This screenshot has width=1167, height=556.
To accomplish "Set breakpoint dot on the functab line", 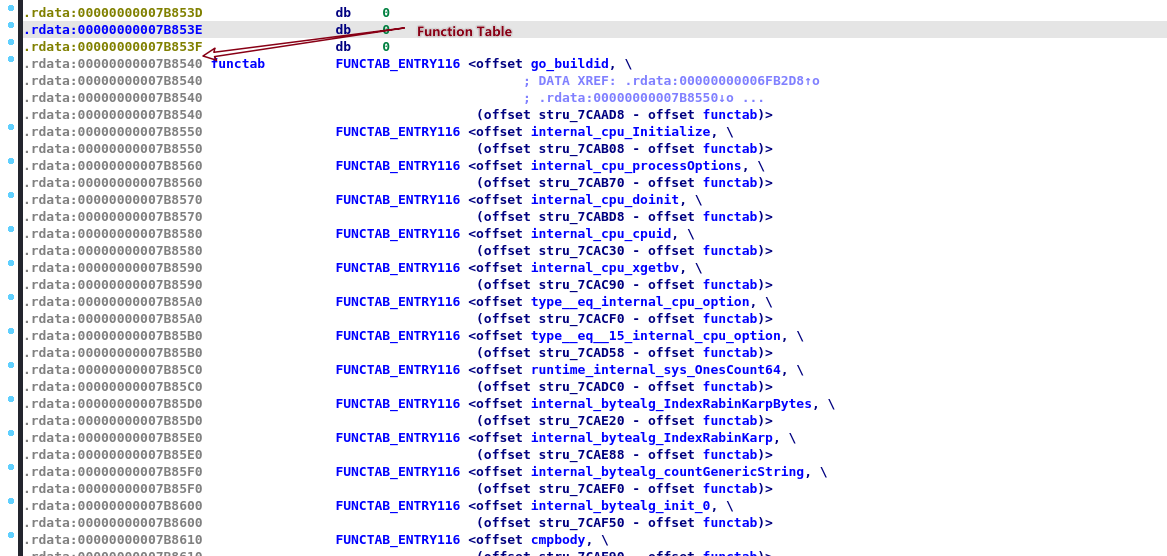I will coord(10,60).
